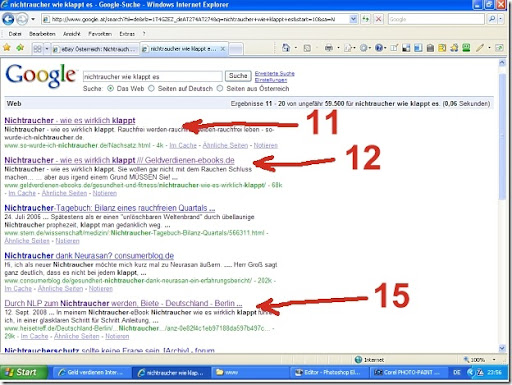This screenshot has width=512, height=385.
Task: Click the browser Back arrow button
Action: pyautogui.click(x=8, y=19)
